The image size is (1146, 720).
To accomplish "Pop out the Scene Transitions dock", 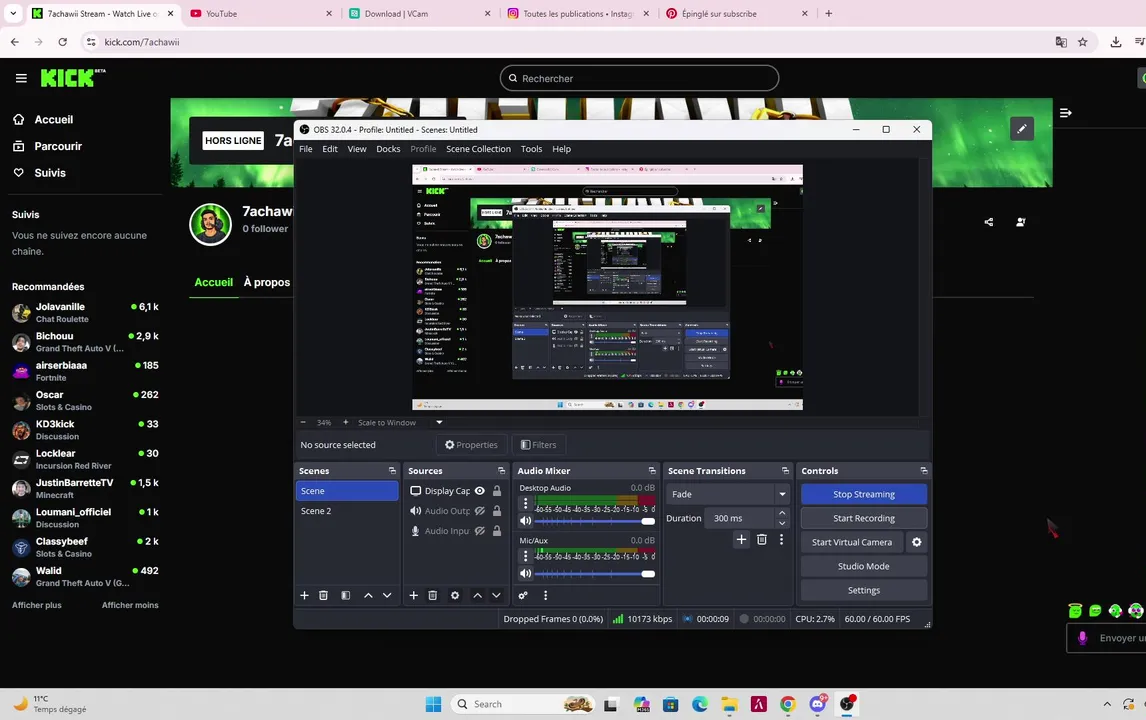I will tap(785, 471).
